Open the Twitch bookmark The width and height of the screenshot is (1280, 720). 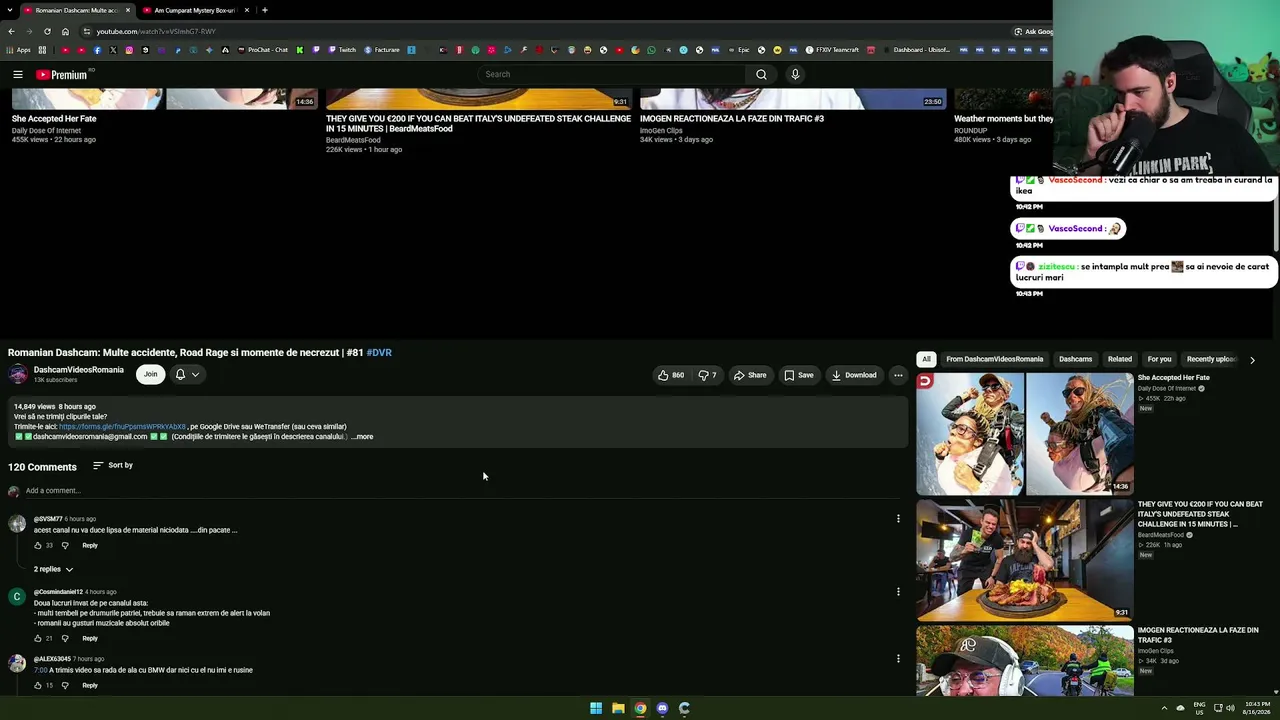click(342, 50)
